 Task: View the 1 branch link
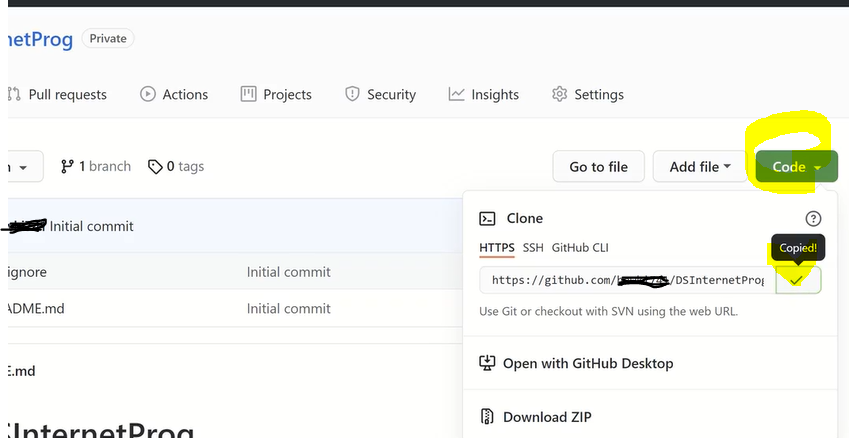click(x=96, y=166)
